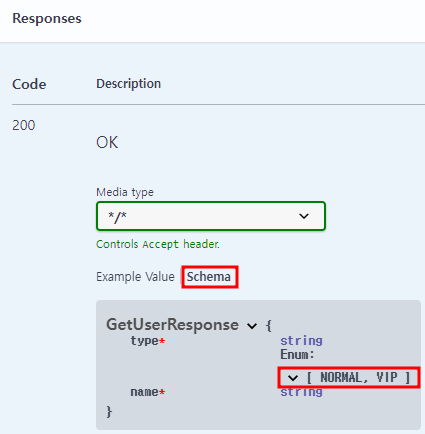Click the string type of 'name' property
This screenshot has height=434, width=425.
point(301,392)
